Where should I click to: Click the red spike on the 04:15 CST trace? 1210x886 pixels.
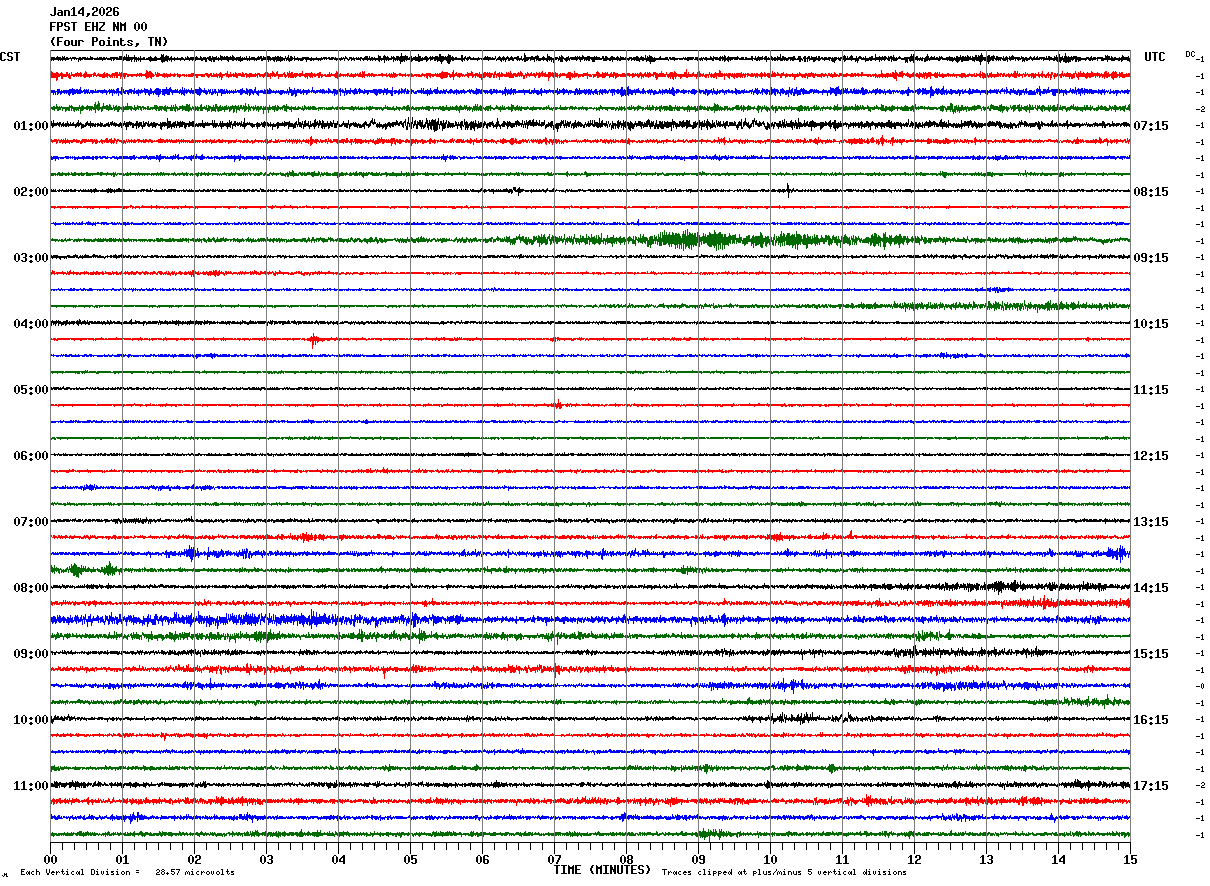(x=314, y=340)
